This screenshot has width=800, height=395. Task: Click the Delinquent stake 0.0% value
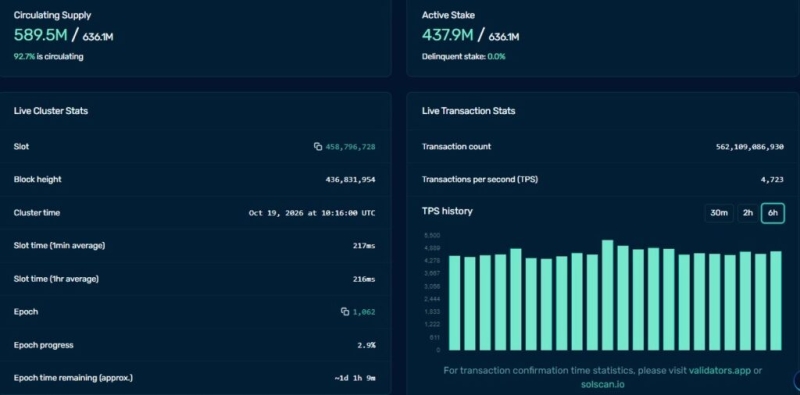(496, 57)
